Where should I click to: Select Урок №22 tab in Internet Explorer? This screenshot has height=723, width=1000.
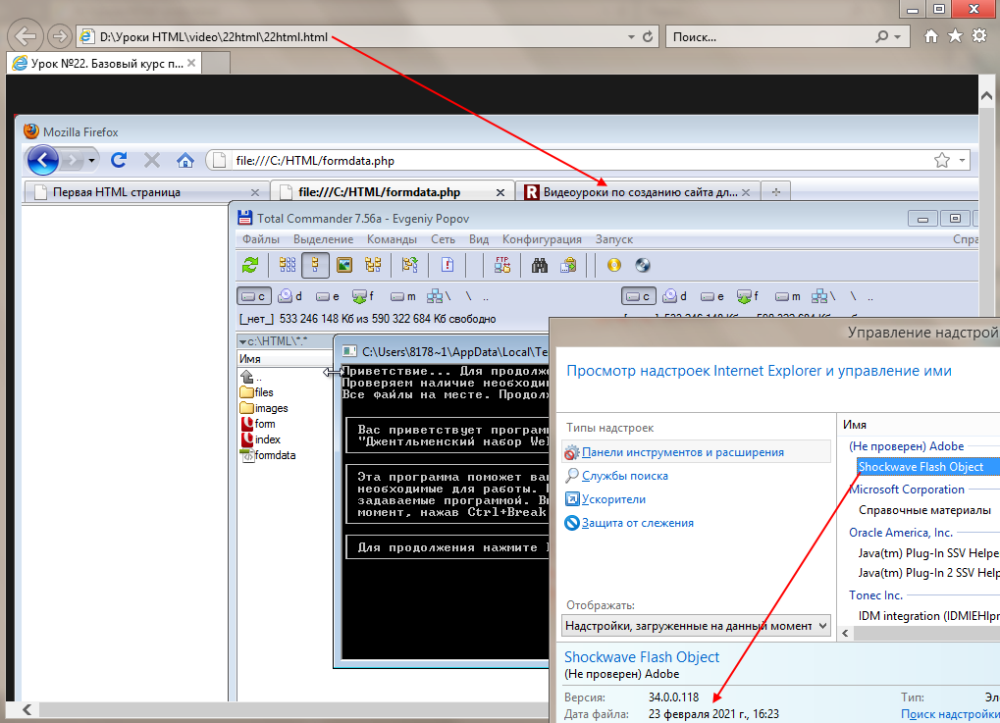[103, 63]
